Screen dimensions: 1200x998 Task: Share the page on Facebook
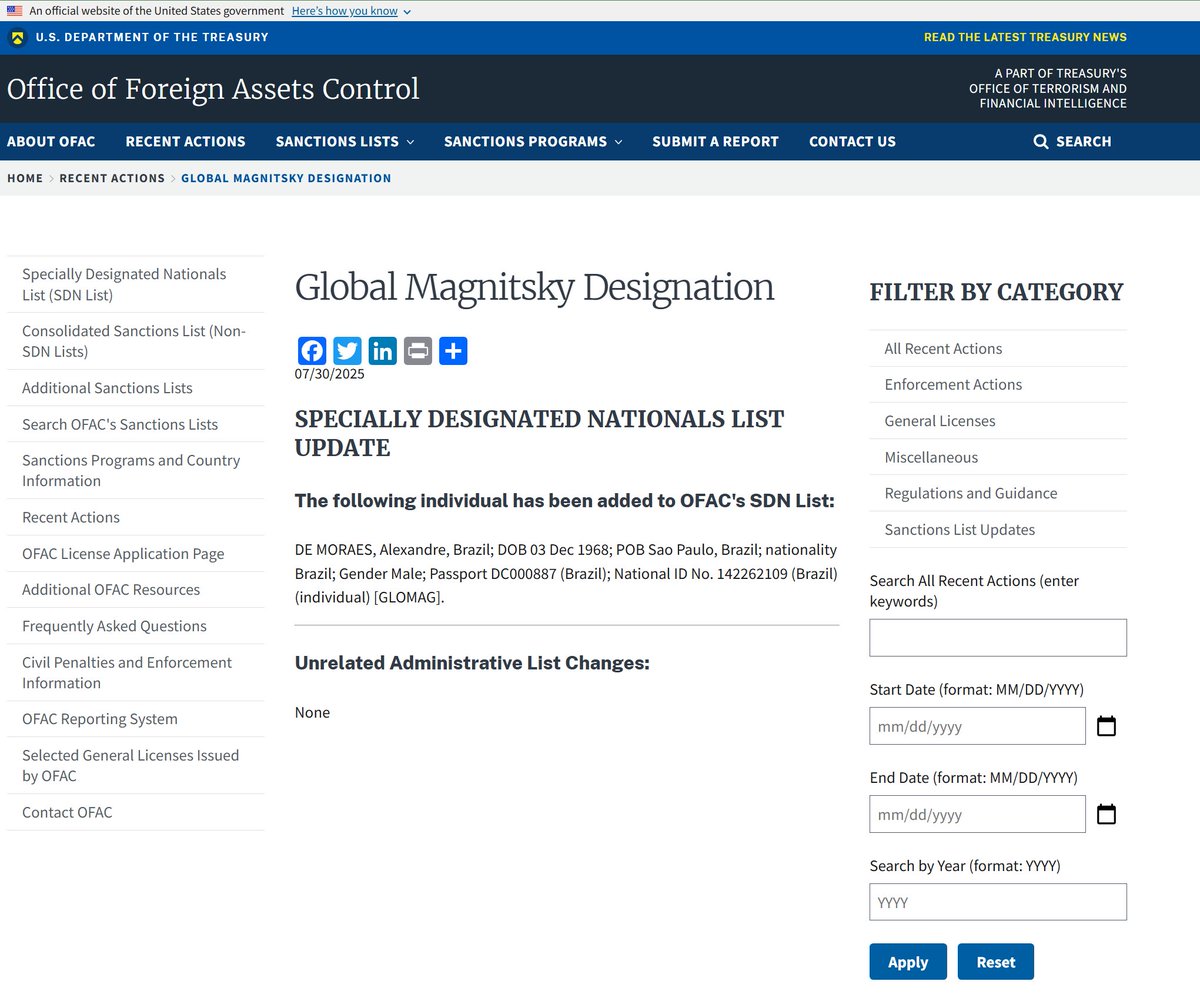312,351
